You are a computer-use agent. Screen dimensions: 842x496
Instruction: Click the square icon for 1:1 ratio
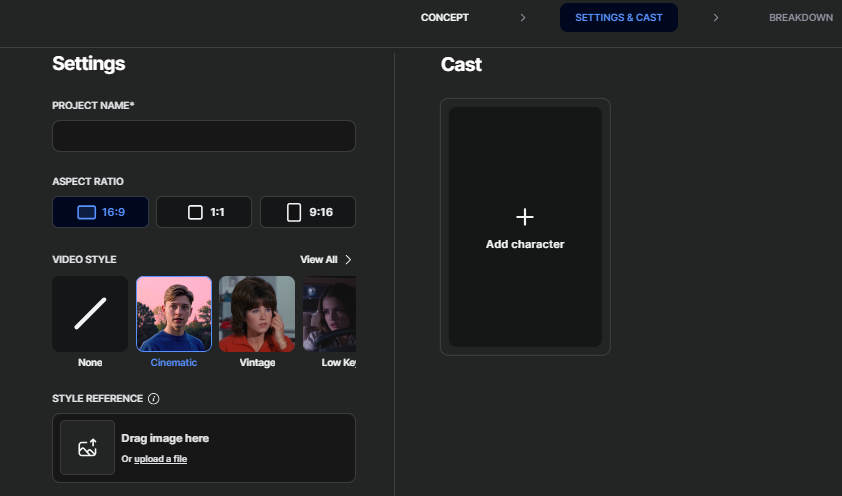pyautogui.click(x=195, y=212)
